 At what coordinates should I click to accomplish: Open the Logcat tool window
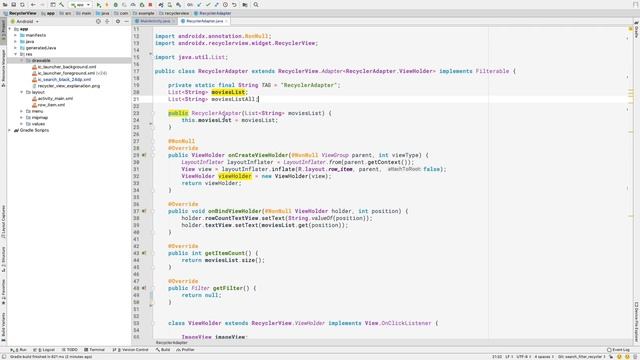click(x=45, y=350)
